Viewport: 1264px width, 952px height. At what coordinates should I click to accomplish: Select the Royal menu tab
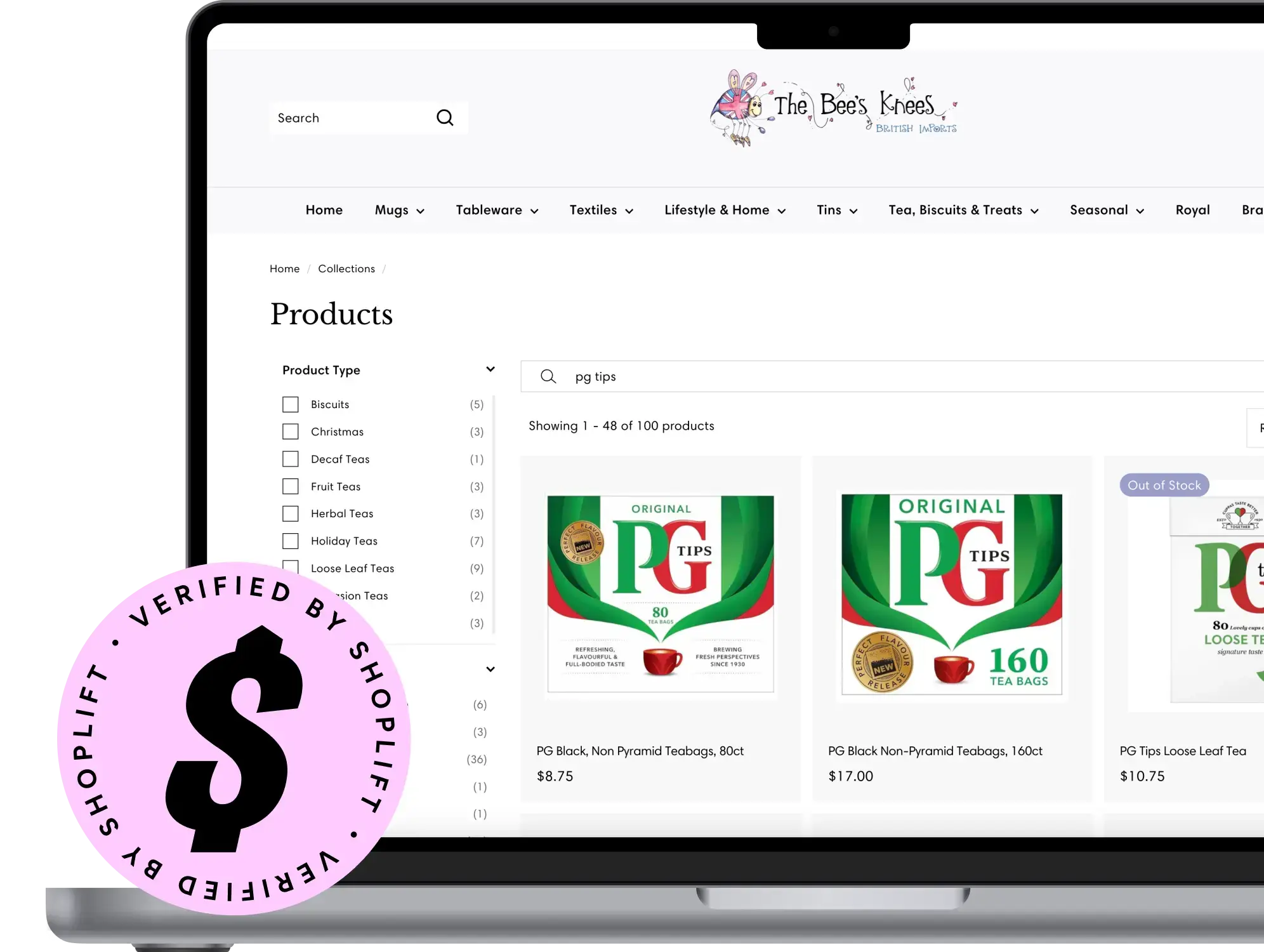point(1192,210)
